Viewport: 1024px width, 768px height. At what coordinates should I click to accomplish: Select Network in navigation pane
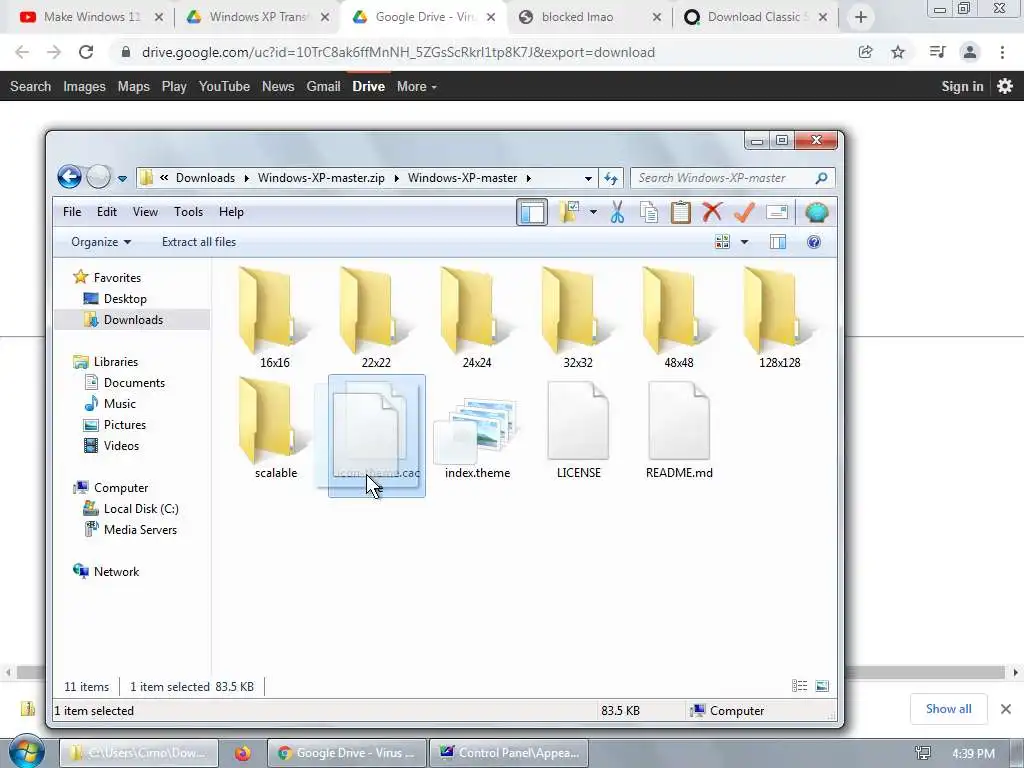[116, 571]
